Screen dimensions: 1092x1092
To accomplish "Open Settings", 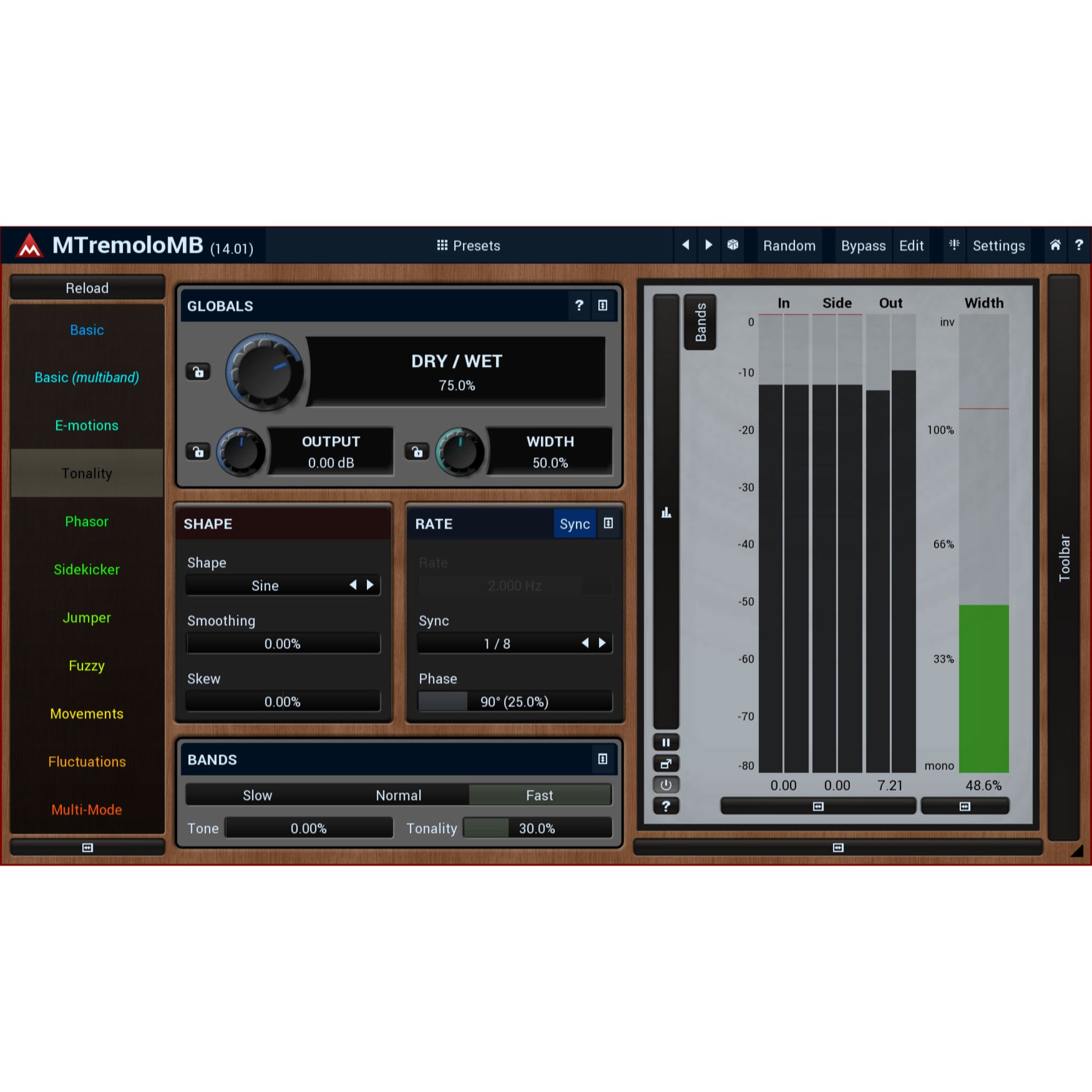I will [x=999, y=246].
